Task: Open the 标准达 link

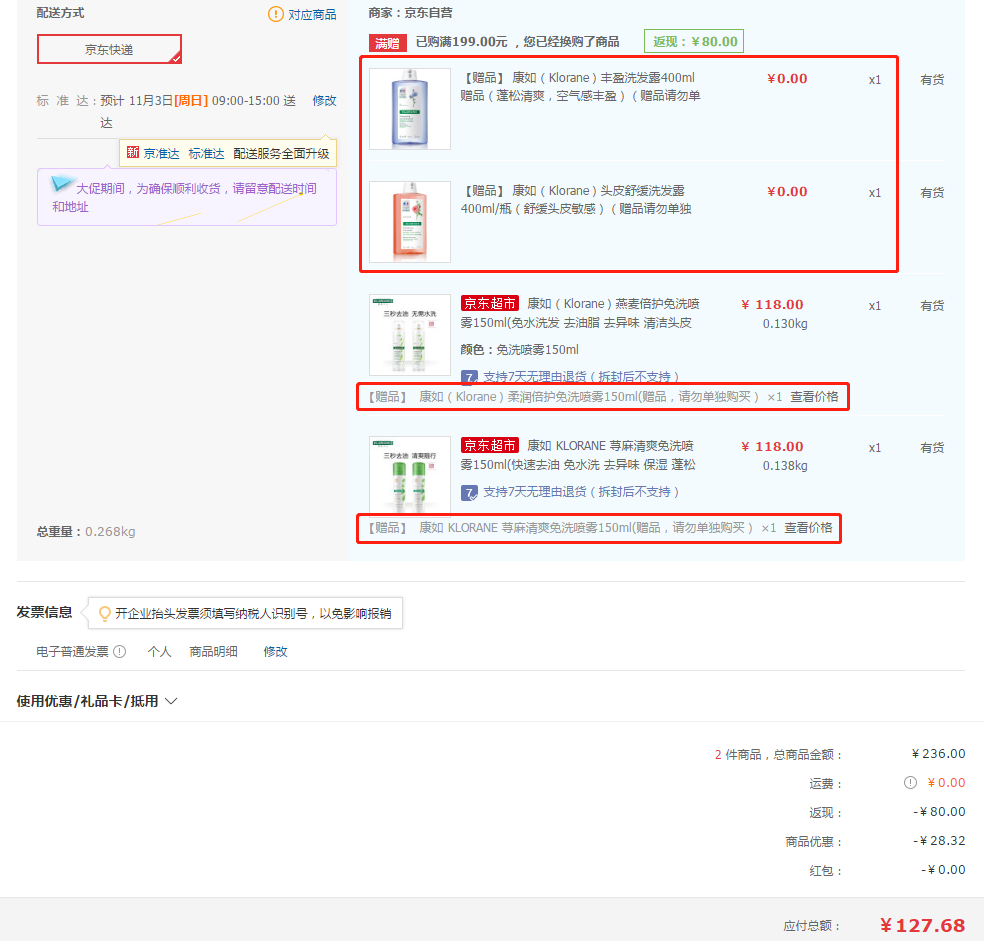Action: (x=206, y=153)
